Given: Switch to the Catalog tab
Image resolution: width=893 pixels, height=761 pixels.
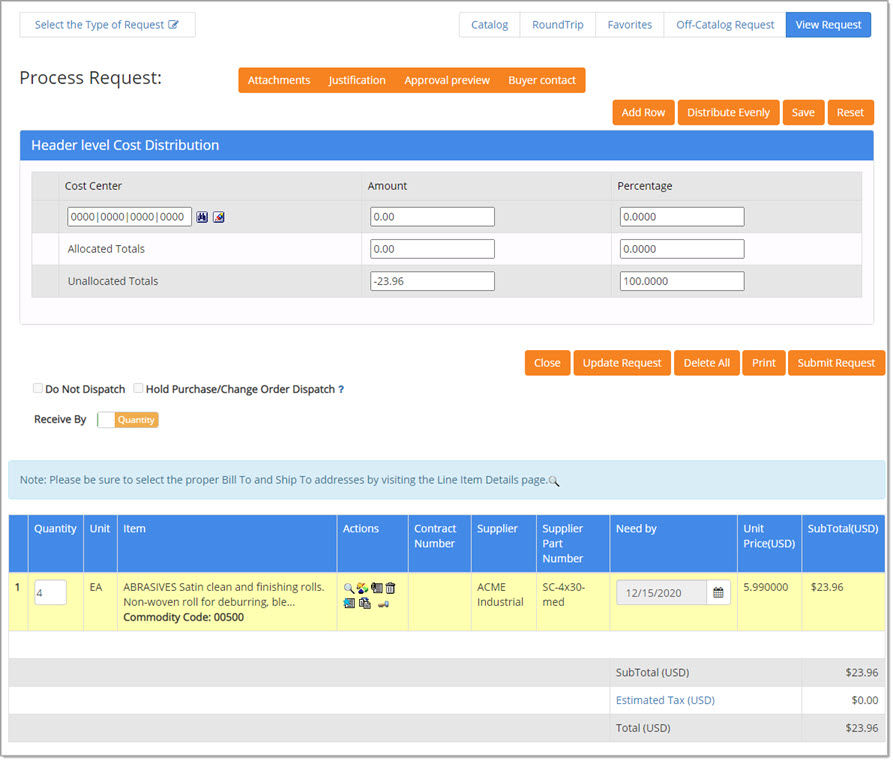Looking at the screenshot, I should [489, 25].
